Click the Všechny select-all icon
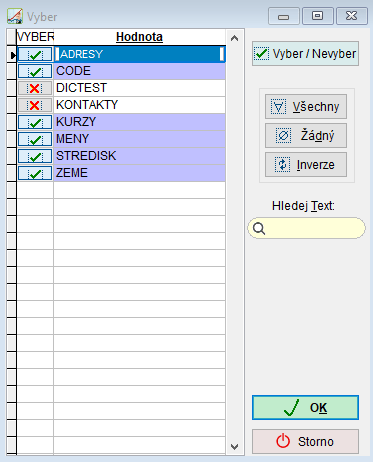 click(278, 107)
